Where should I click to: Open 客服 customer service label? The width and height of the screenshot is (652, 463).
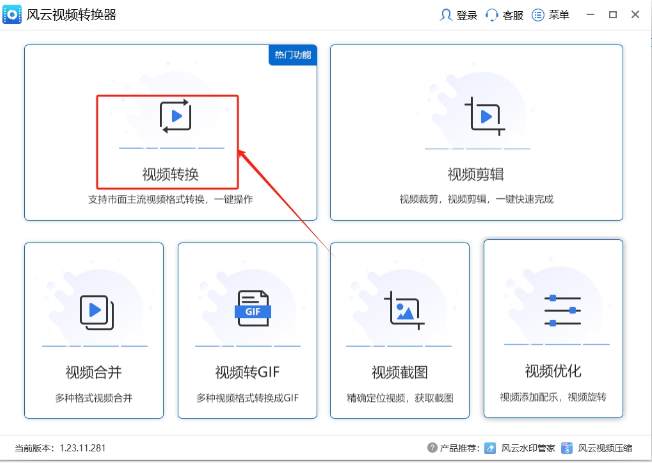pos(513,15)
